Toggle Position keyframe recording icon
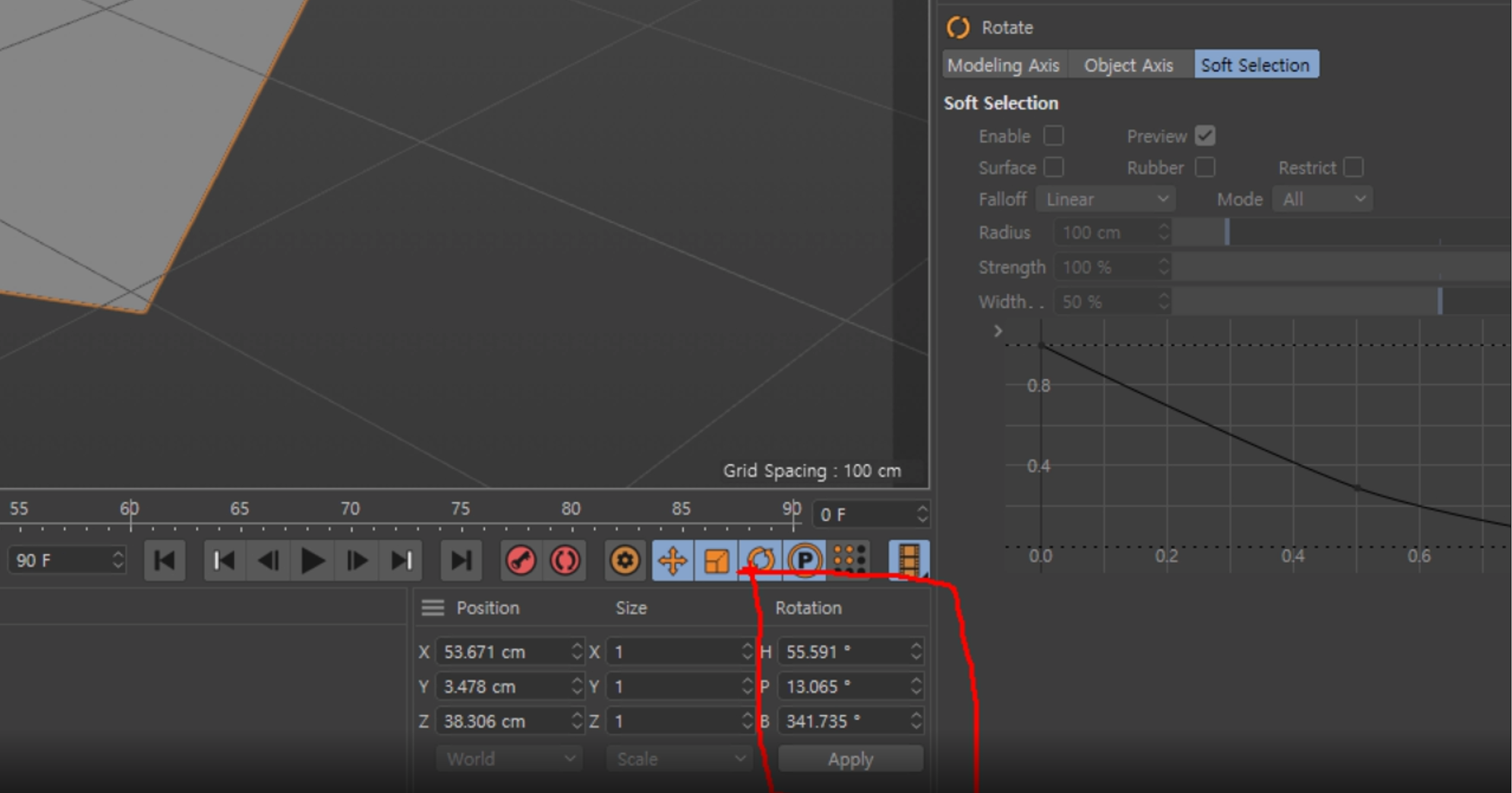This screenshot has width=1512, height=793. tap(673, 560)
